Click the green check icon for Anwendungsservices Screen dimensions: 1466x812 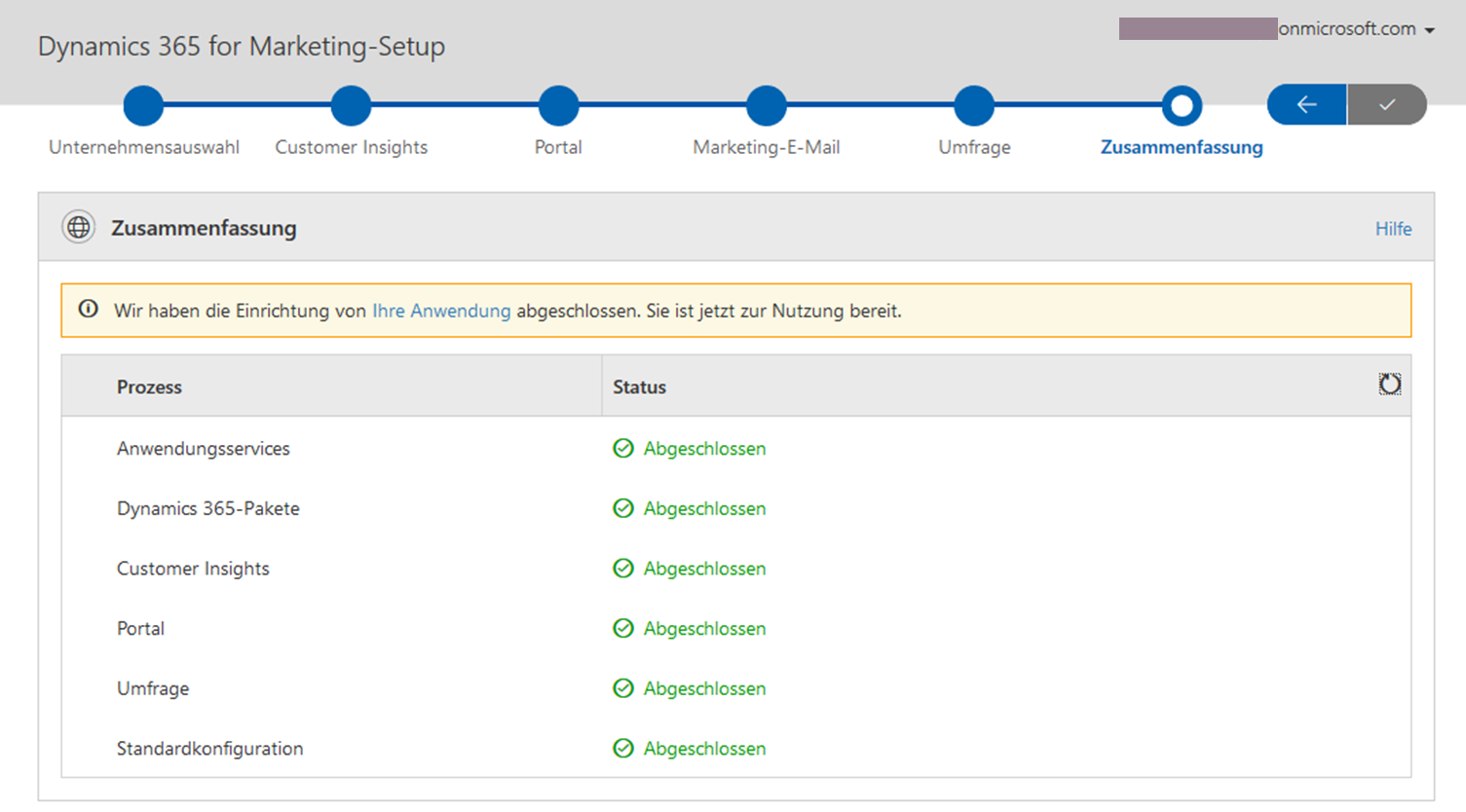623,448
